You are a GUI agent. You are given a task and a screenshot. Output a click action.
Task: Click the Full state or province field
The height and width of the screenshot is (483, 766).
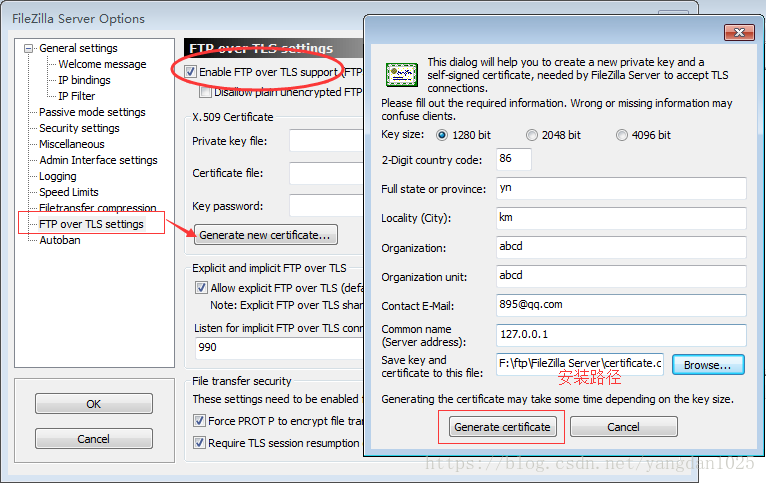(x=621, y=189)
